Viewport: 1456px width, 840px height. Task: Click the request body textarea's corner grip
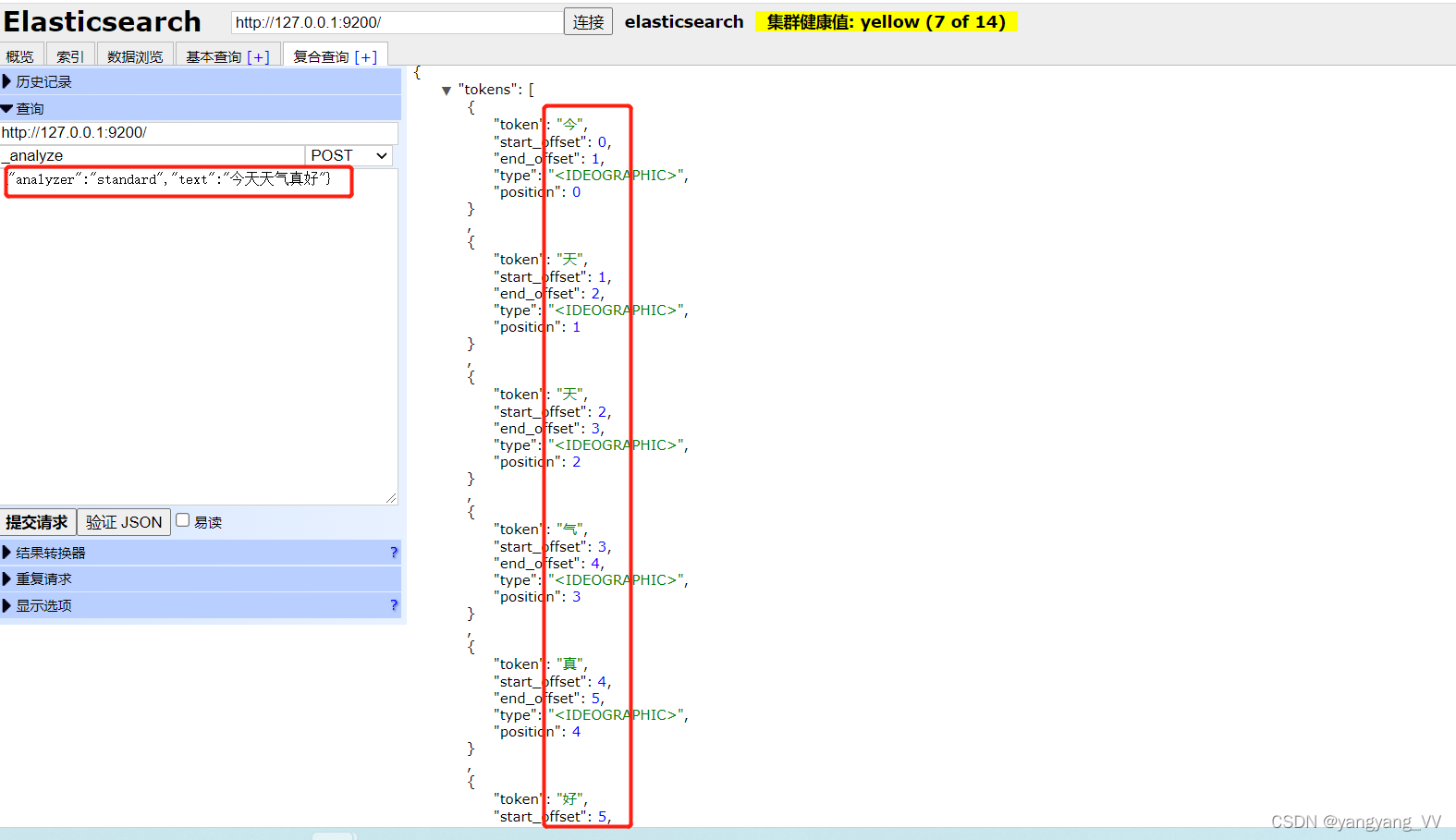tap(391, 498)
